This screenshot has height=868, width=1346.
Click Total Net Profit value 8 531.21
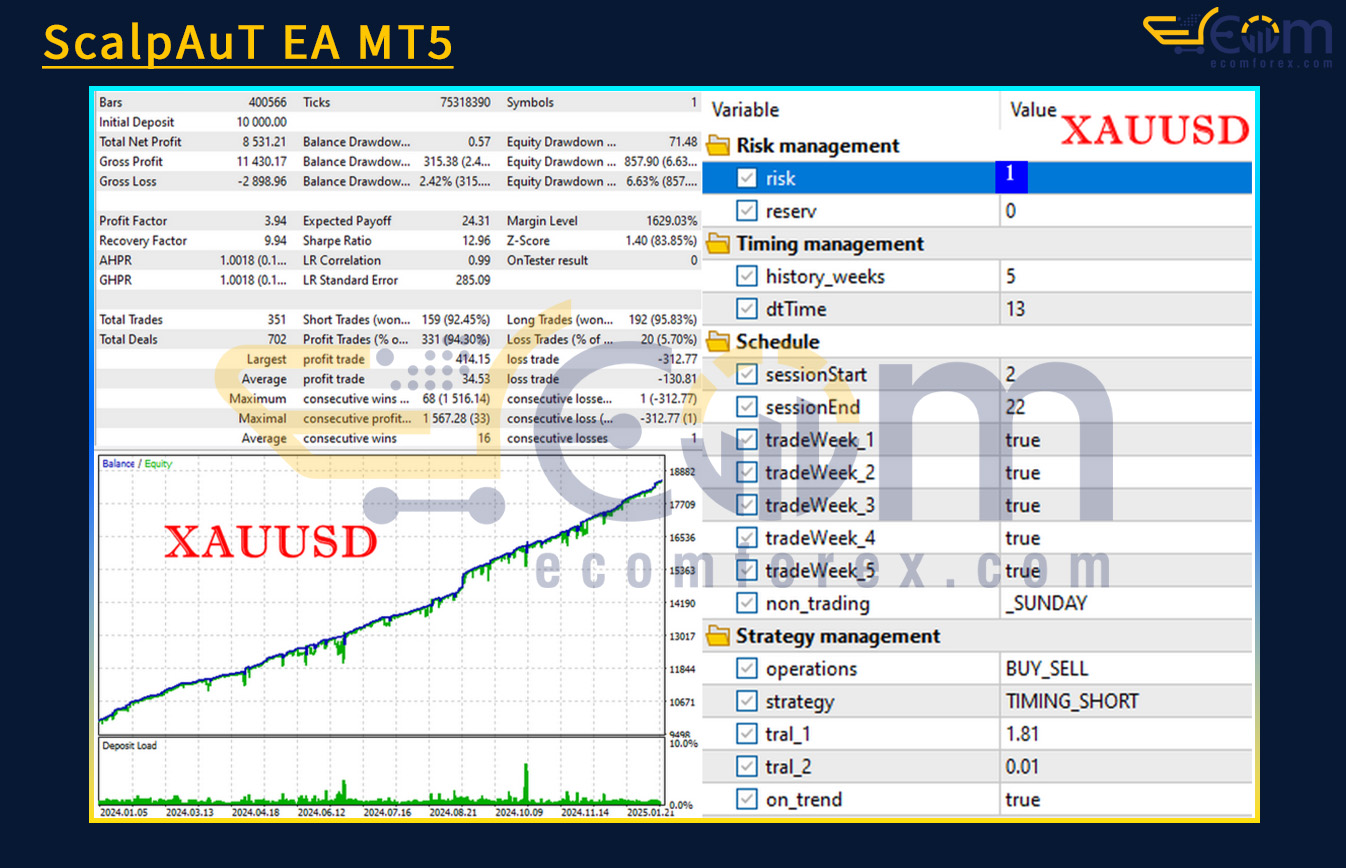pyautogui.click(x=263, y=142)
